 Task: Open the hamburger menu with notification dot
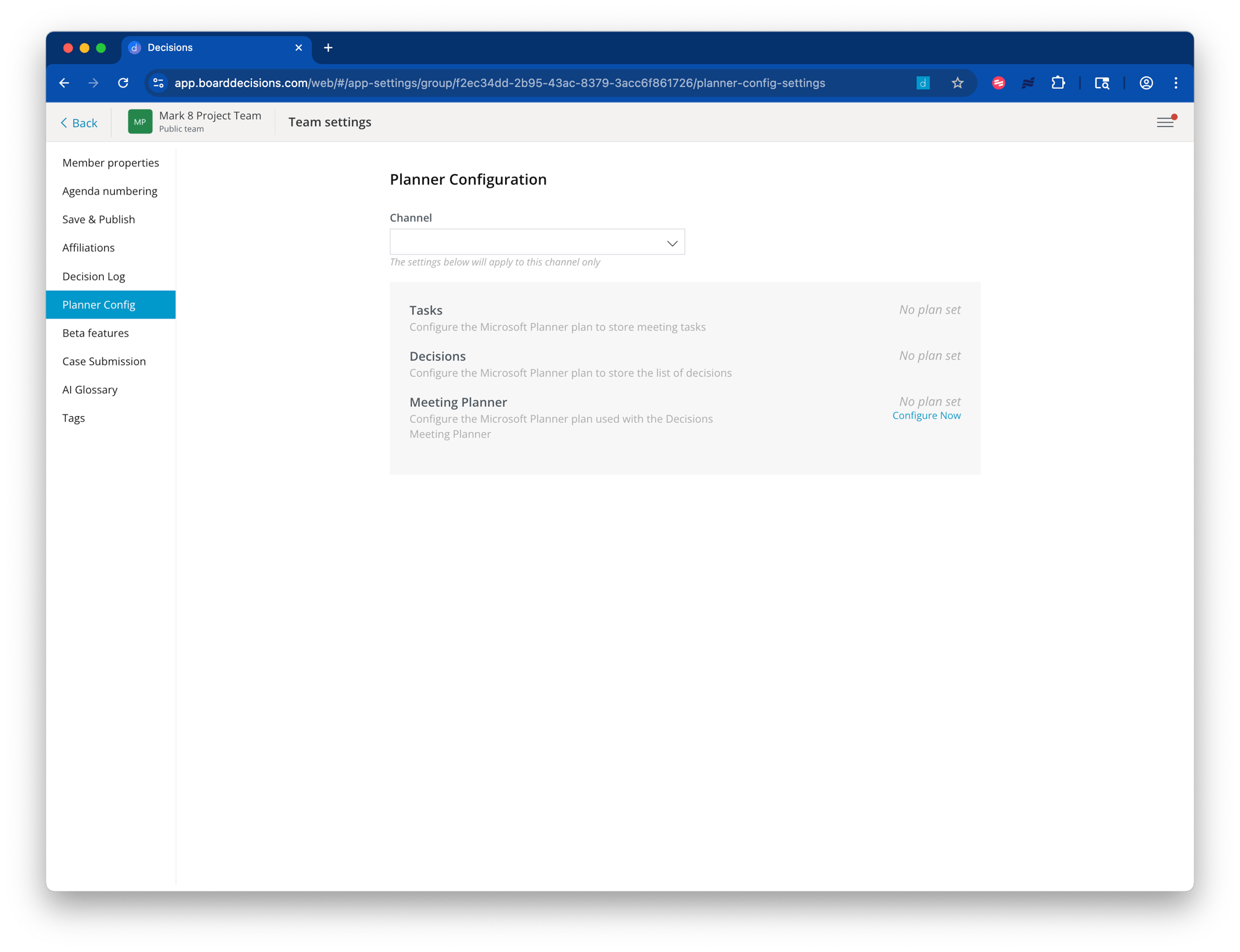coord(1165,122)
